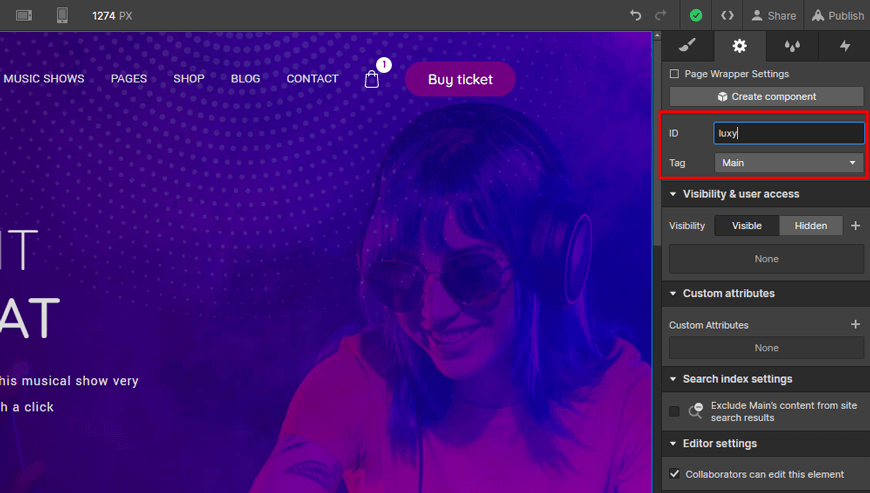Uncheck Collaborators can edit this element

click(674, 474)
